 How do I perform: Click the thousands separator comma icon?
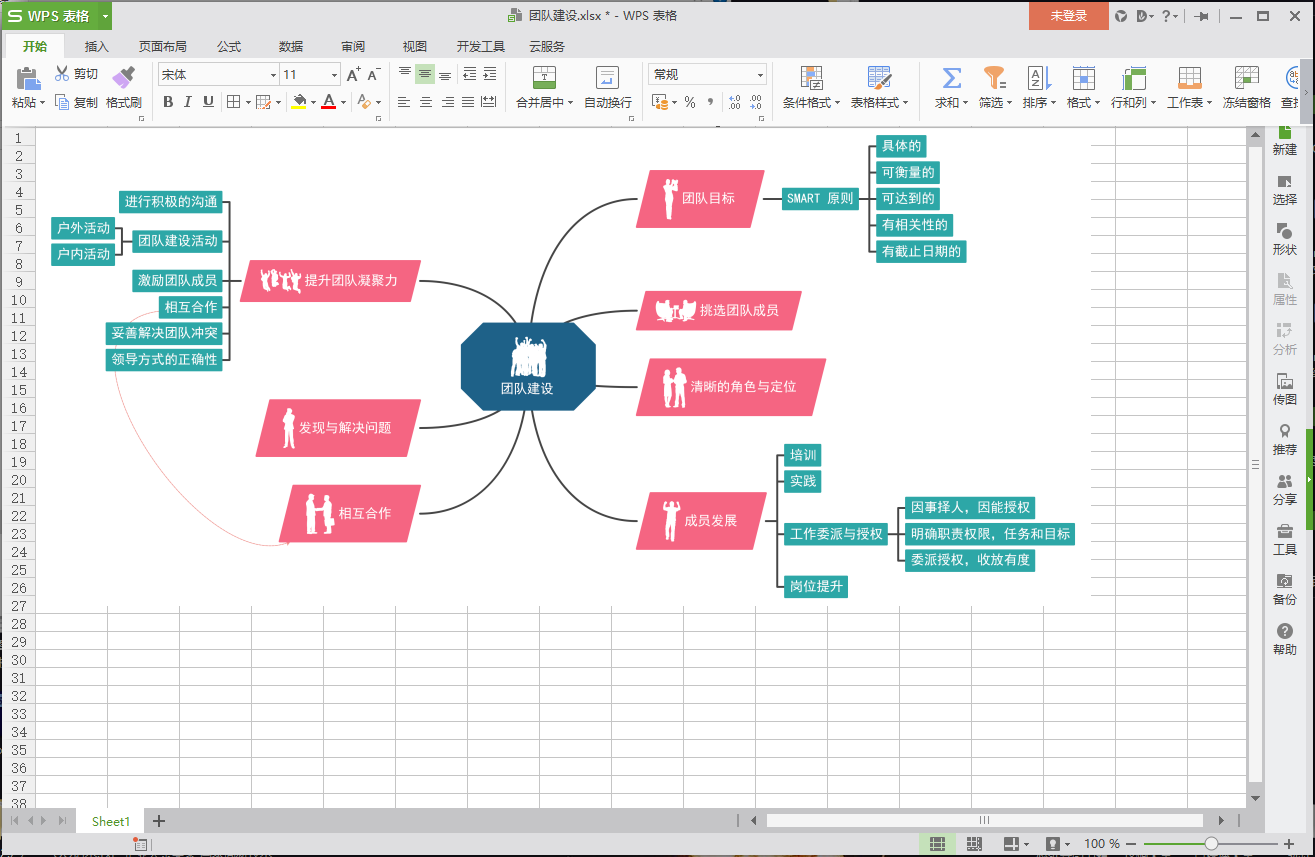[710, 102]
